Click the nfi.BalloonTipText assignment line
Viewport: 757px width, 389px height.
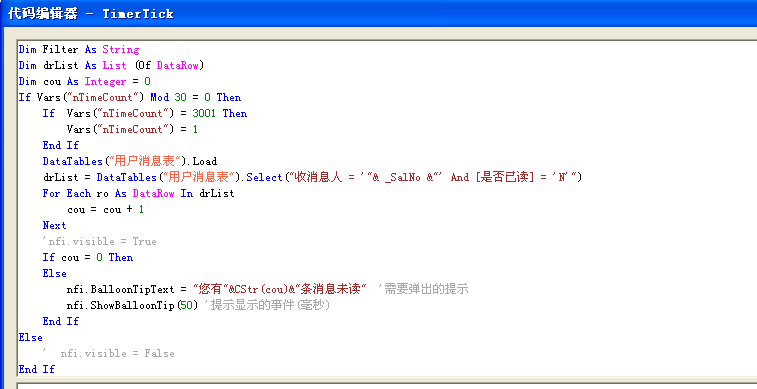coord(217,289)
